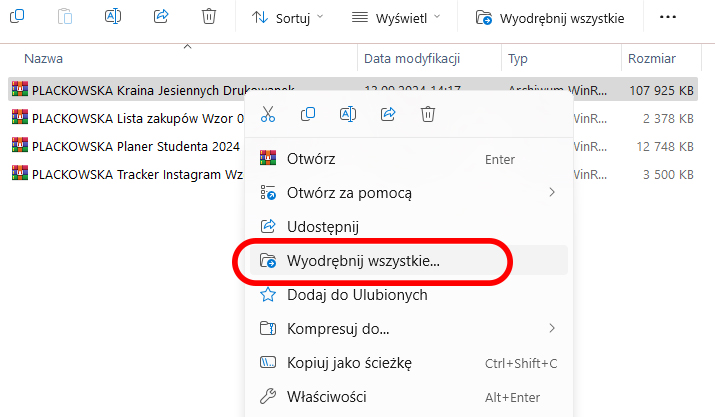This screenshot has height=417, width=715.
Task: Click the Cut scissors icon in context menu
Action: click(x=268, y=114)
